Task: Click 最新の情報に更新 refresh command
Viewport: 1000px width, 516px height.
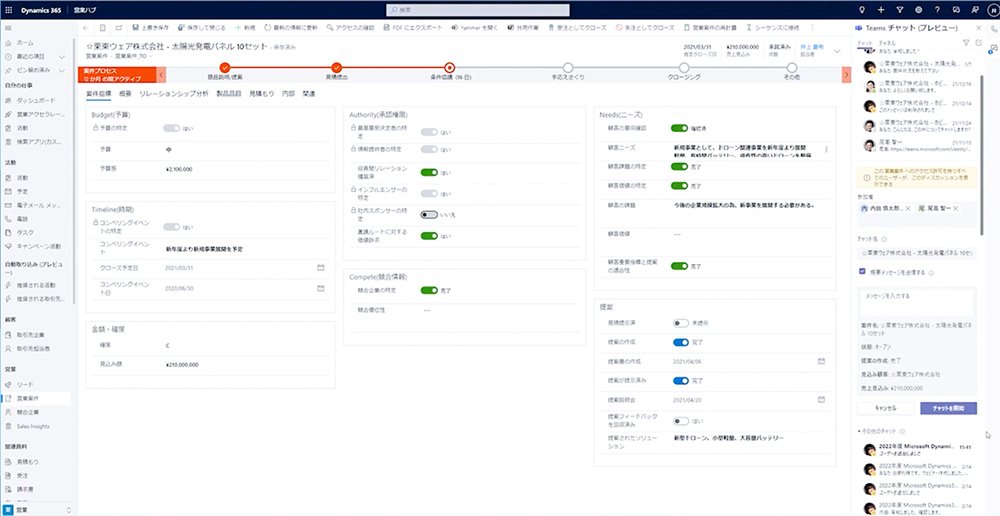Action: [x=291, y=28]
